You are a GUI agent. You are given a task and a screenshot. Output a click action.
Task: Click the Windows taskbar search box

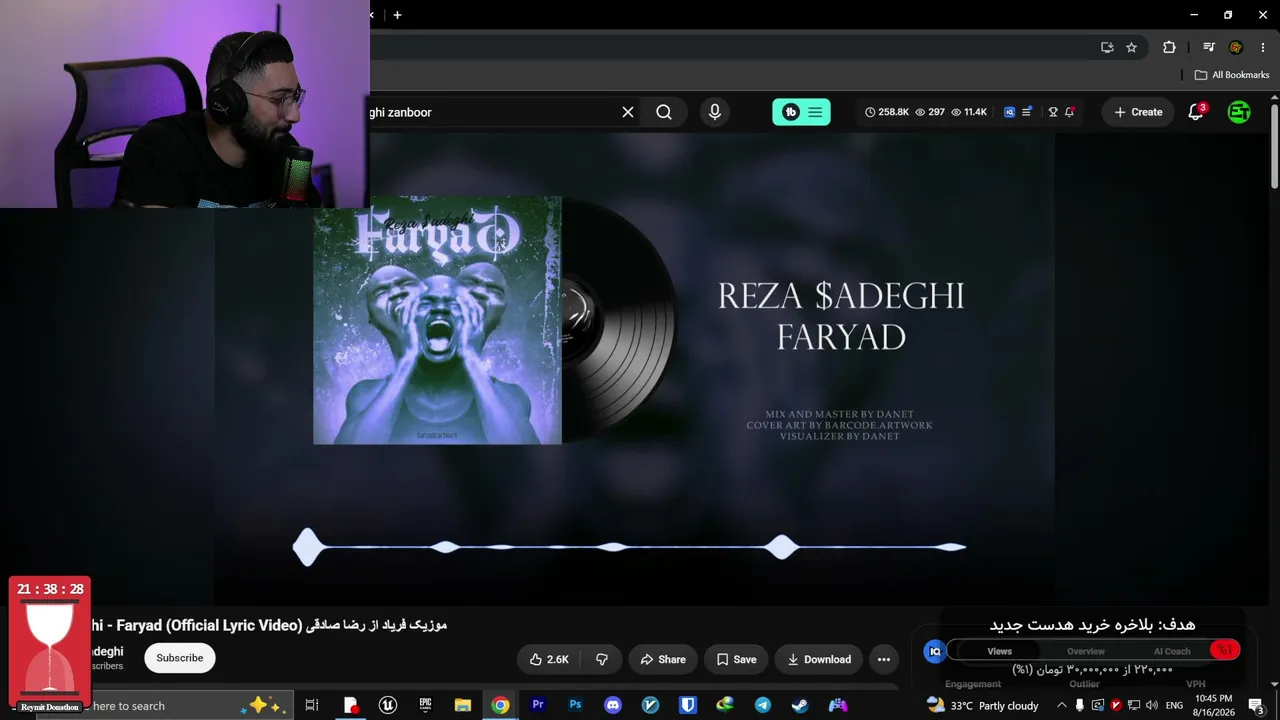(x=190, y=705)
